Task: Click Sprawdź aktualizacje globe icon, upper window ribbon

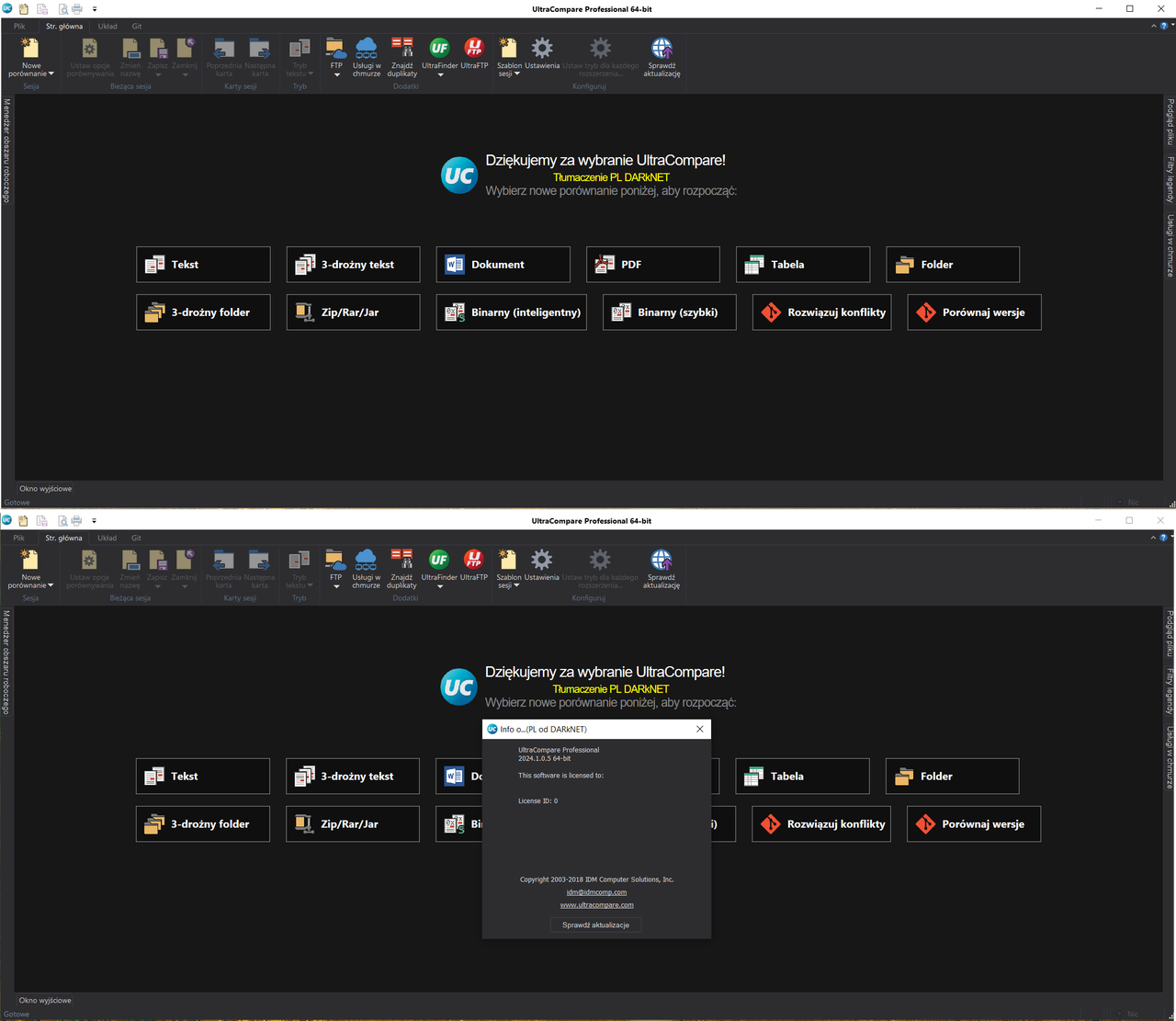Action: coord(661,48)
